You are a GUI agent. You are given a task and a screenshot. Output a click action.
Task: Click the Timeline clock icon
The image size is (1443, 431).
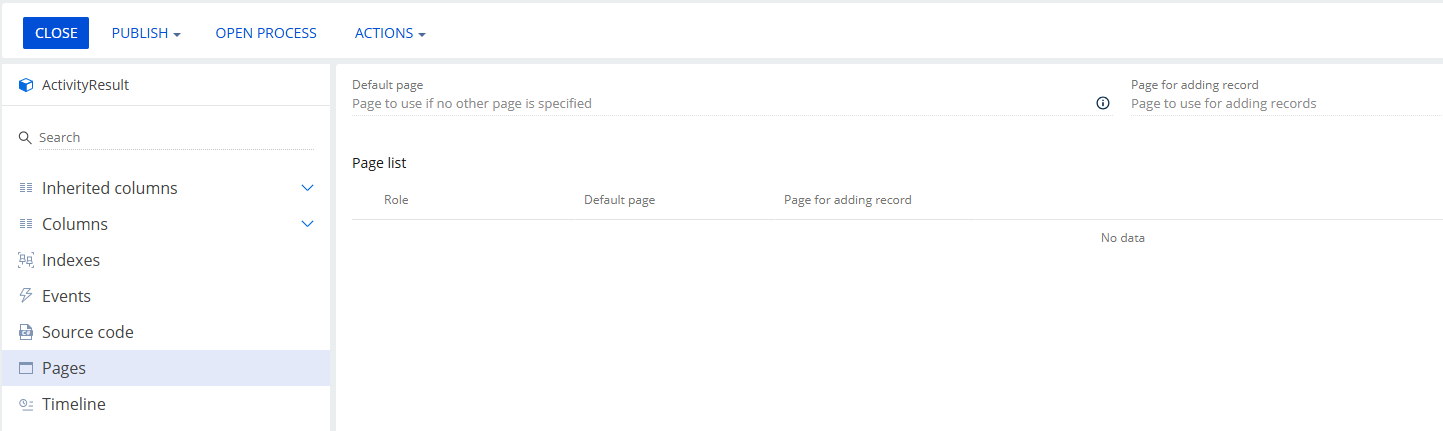coord(26,404)
